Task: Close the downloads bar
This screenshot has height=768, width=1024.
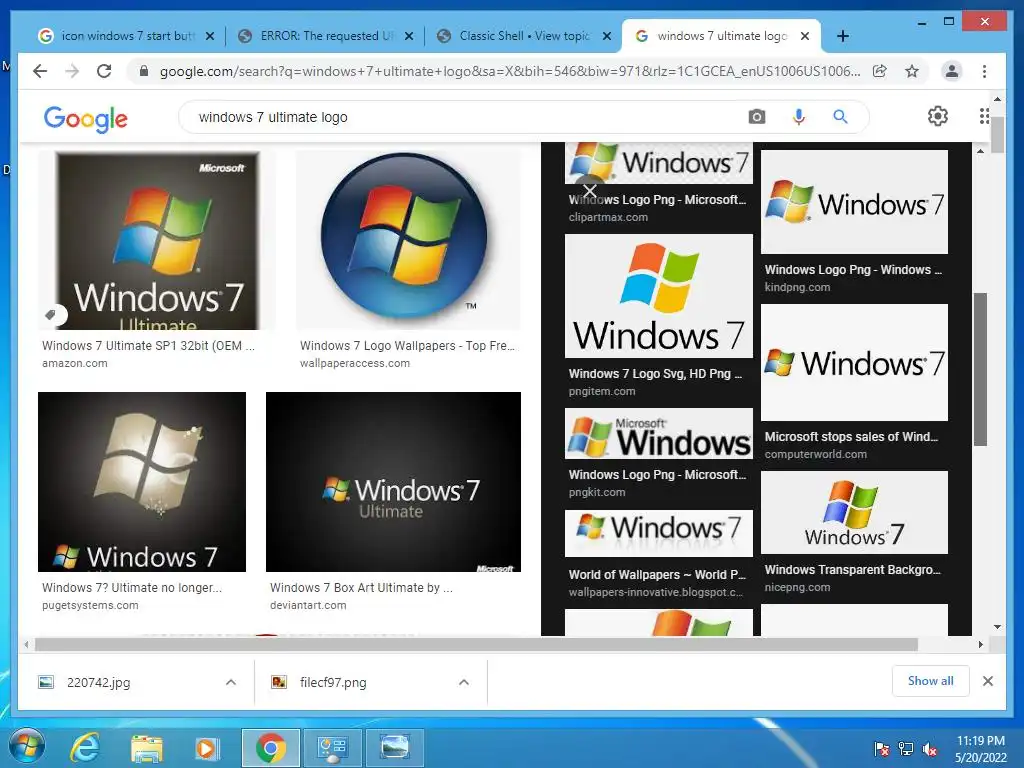Action: point(987,681)
